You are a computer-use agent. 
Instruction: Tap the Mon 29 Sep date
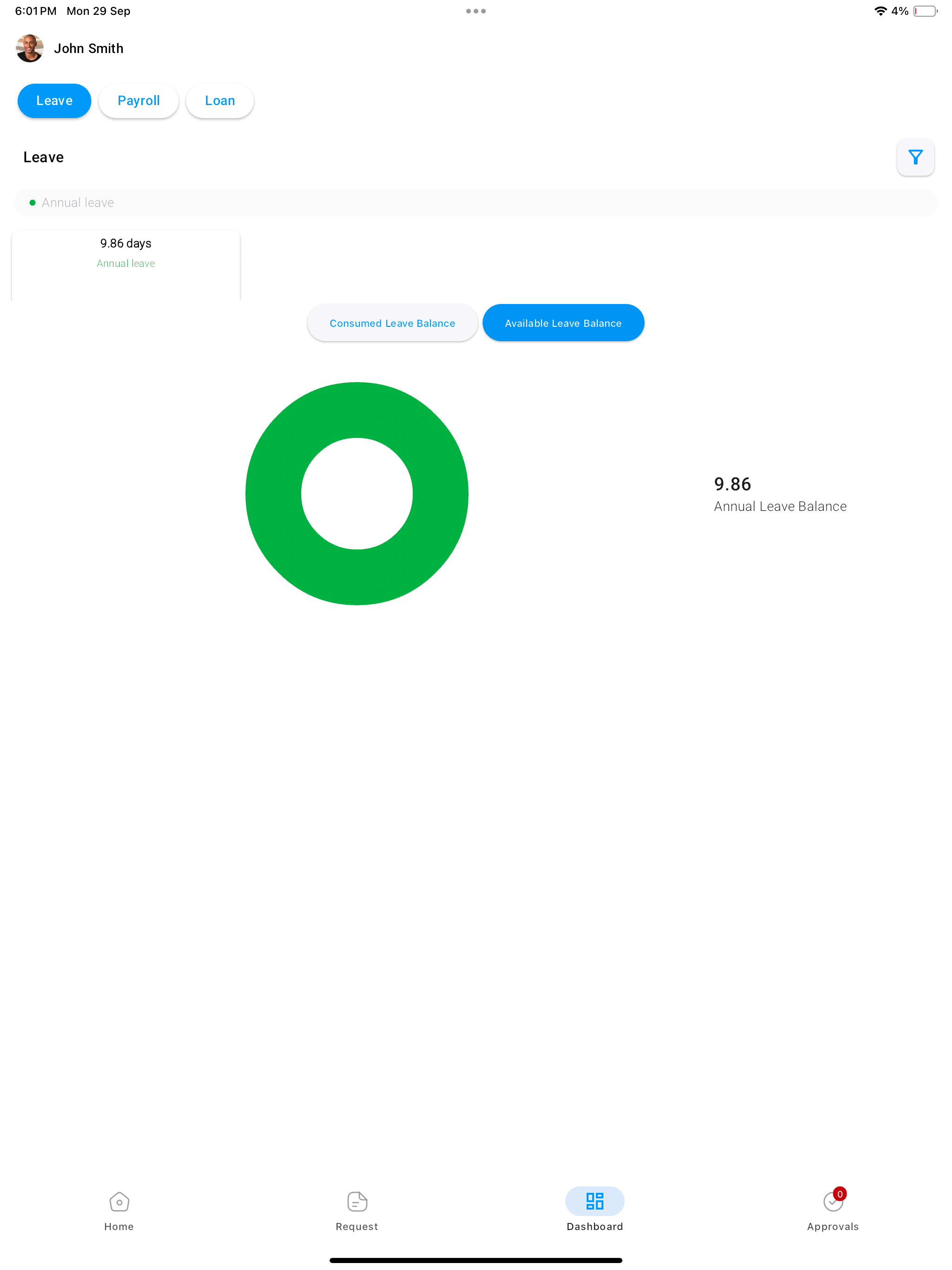98,11
